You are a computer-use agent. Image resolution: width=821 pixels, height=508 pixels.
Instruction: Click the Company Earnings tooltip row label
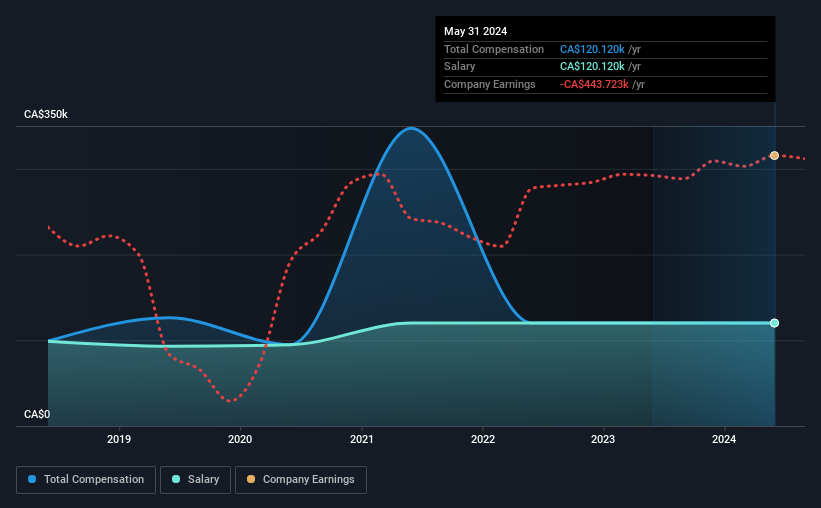coord(490,84)
